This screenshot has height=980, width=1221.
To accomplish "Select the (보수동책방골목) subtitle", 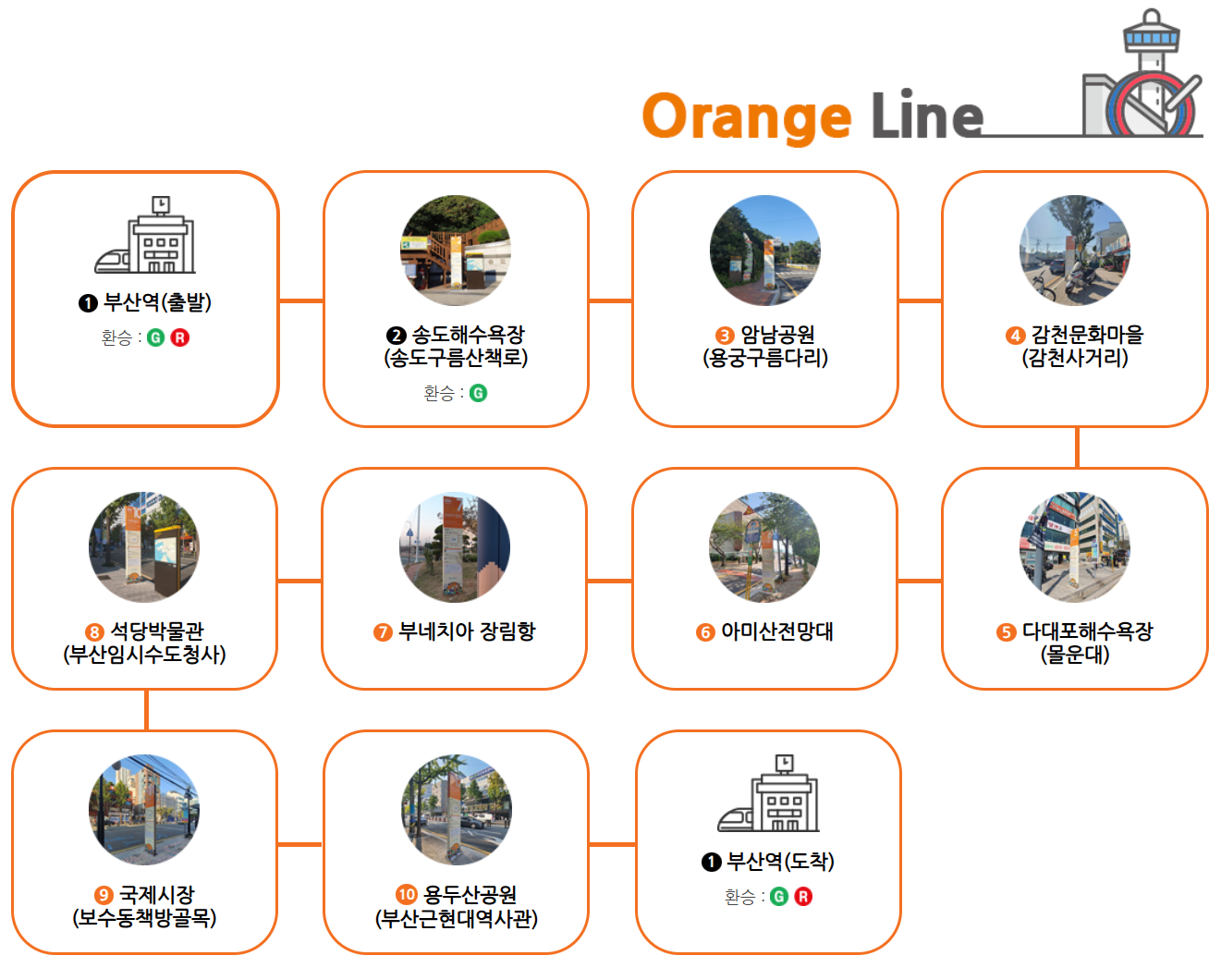I will click(x=144, y=918).
